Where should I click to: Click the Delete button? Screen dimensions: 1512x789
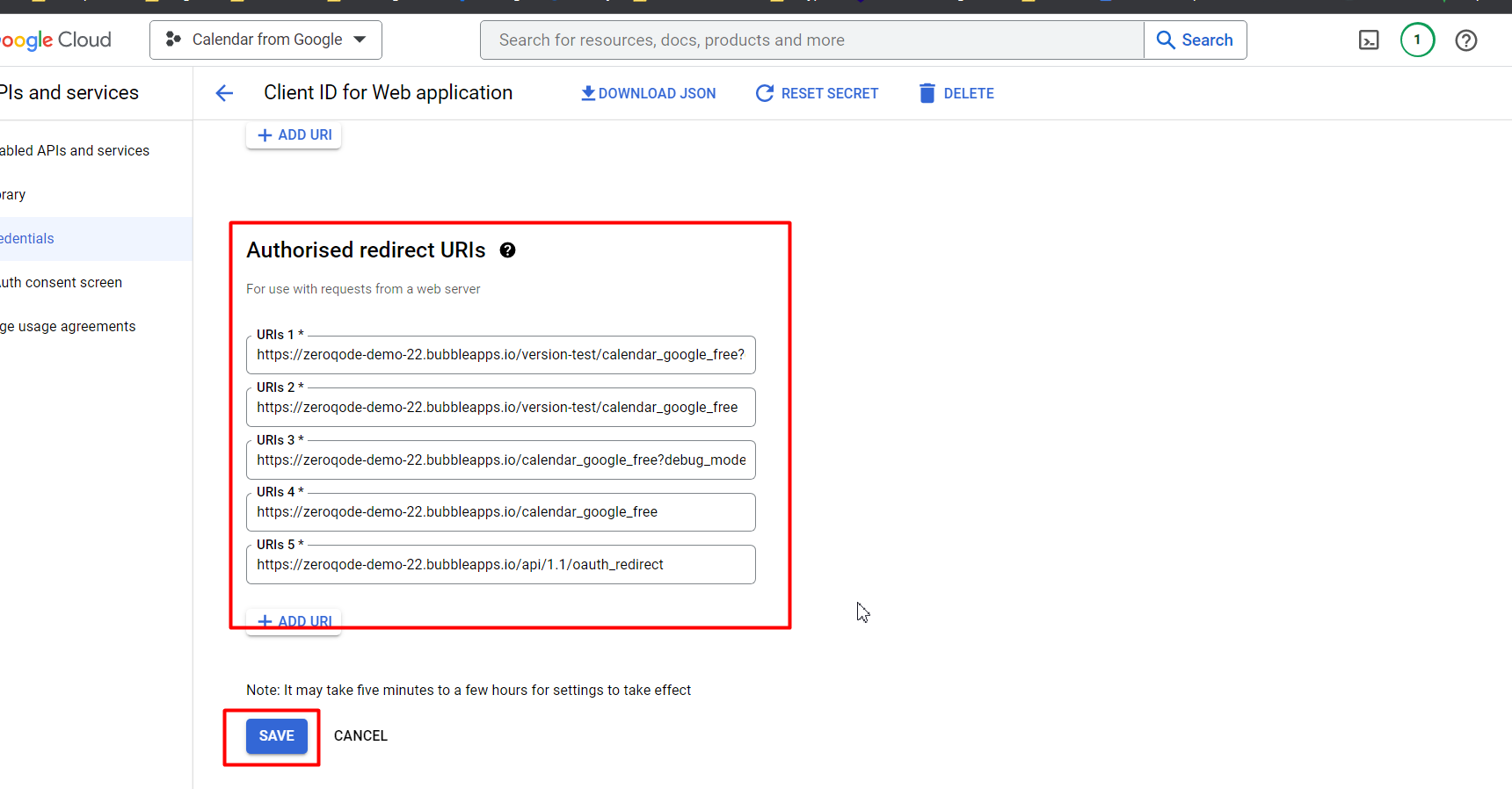(956, 93)
